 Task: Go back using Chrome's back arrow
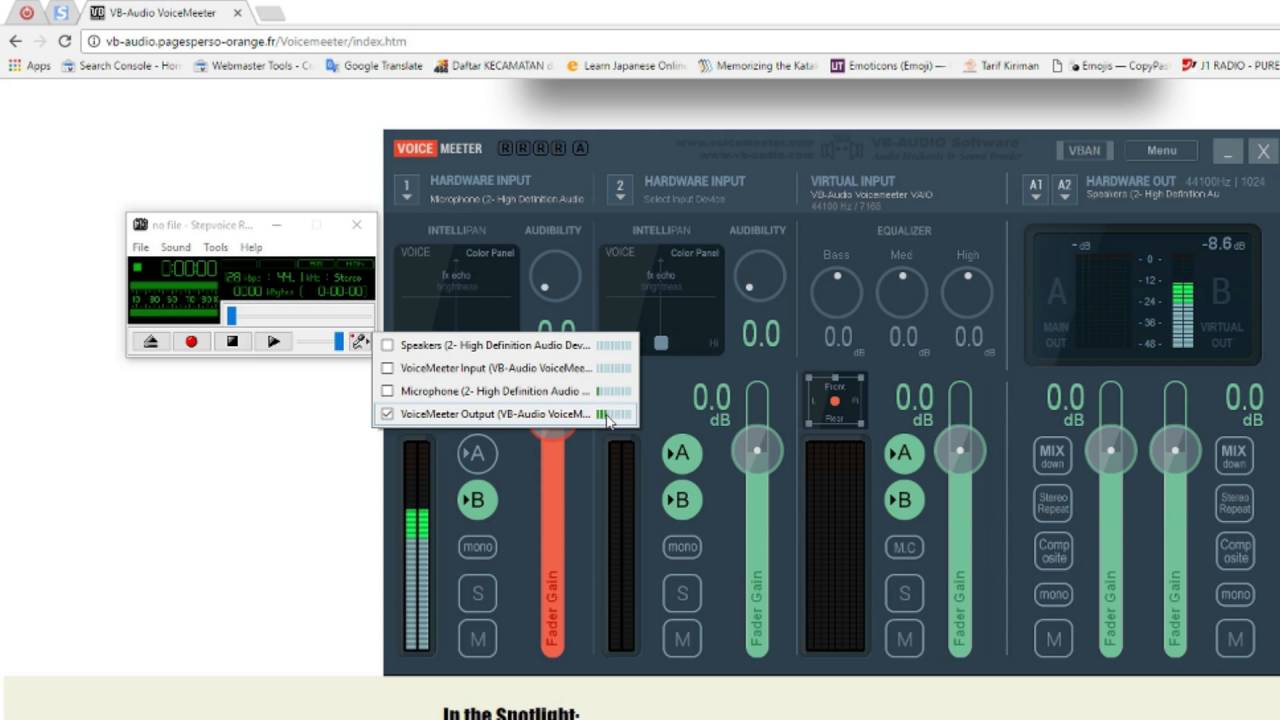15,41
